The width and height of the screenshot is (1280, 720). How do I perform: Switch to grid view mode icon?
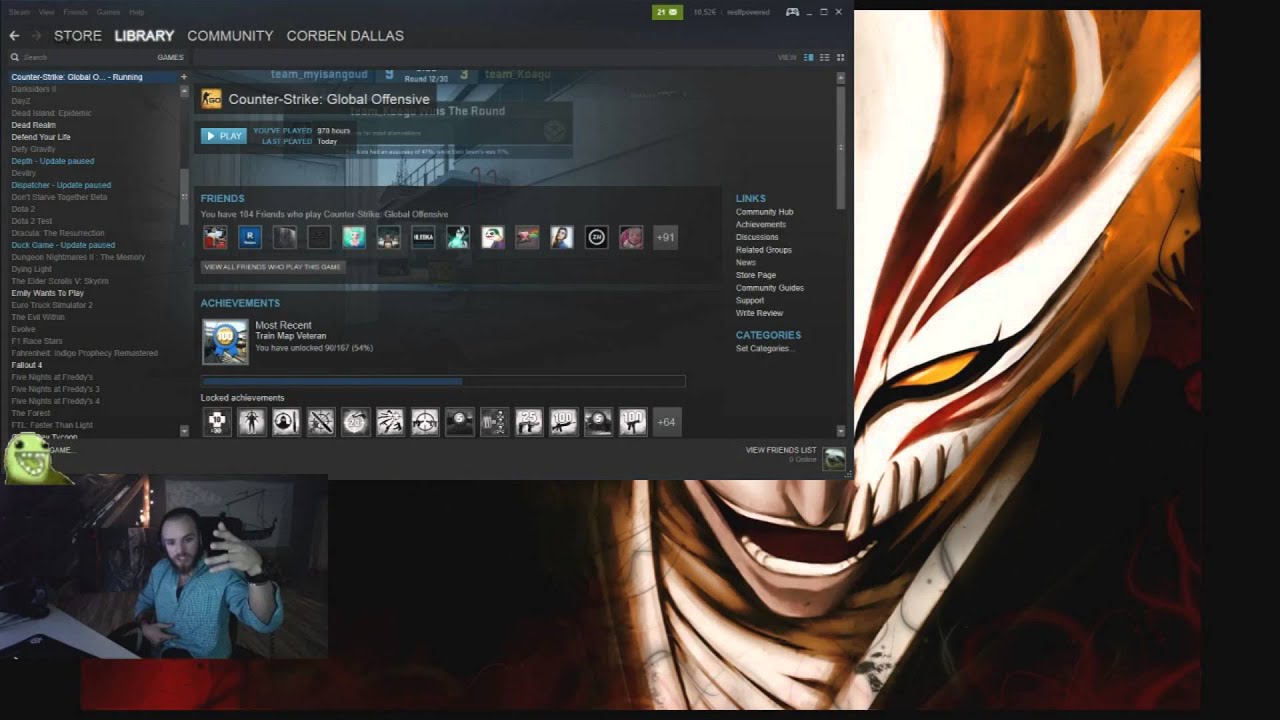(x=840, y=57)
